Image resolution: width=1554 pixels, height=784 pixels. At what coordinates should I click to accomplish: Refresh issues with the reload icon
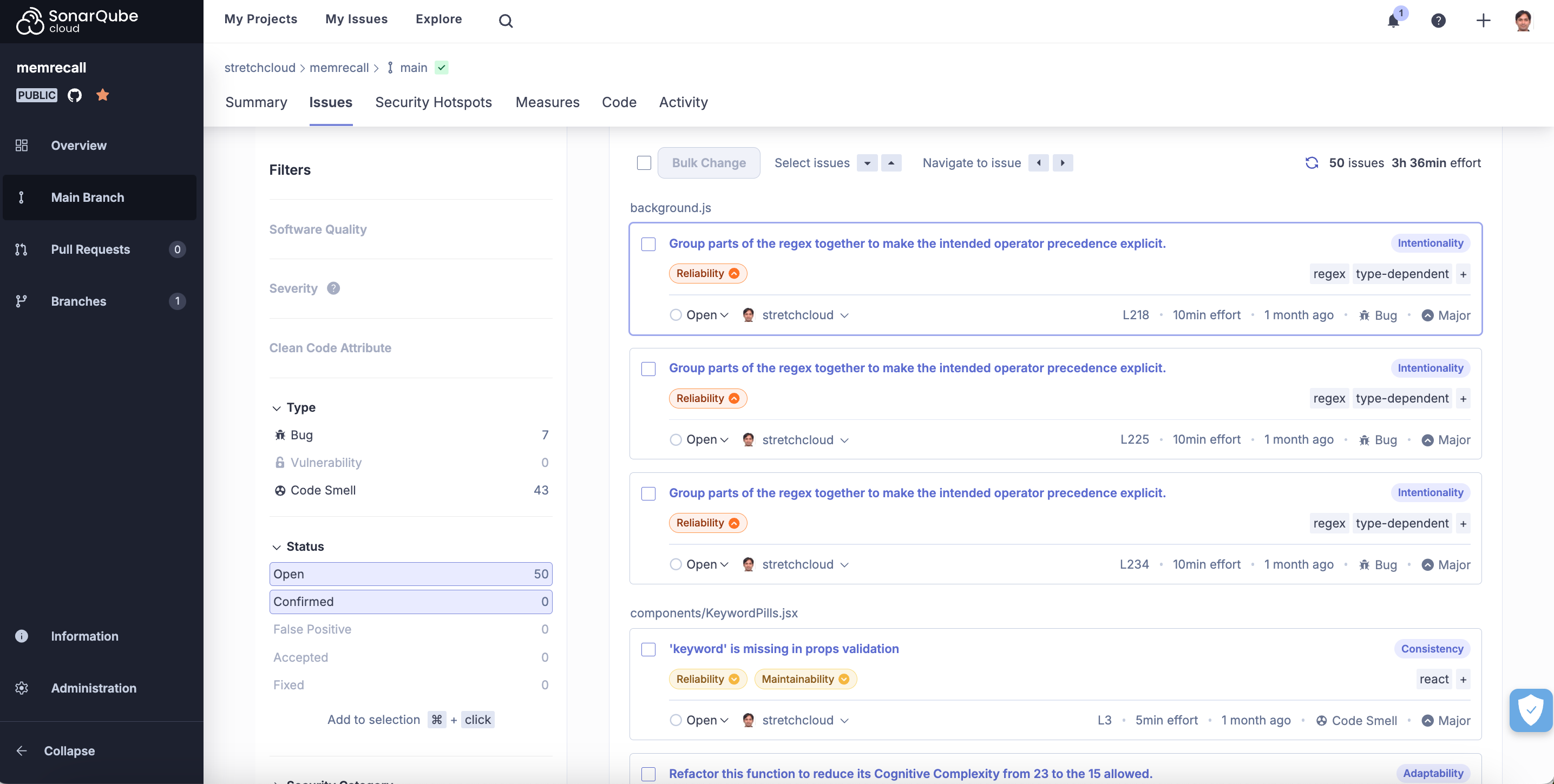tap(1312, 163)
